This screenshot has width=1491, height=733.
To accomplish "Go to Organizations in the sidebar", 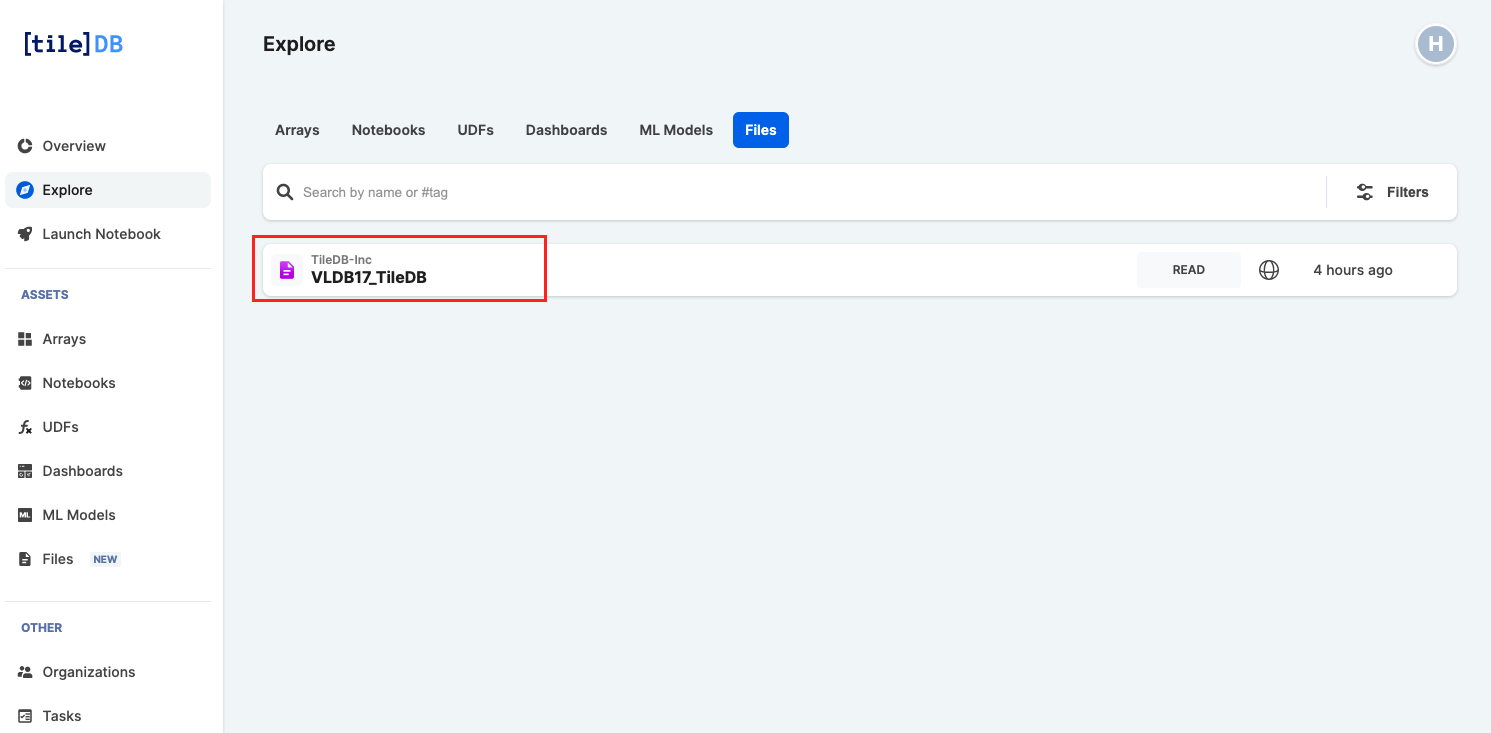I will point(88,672).
